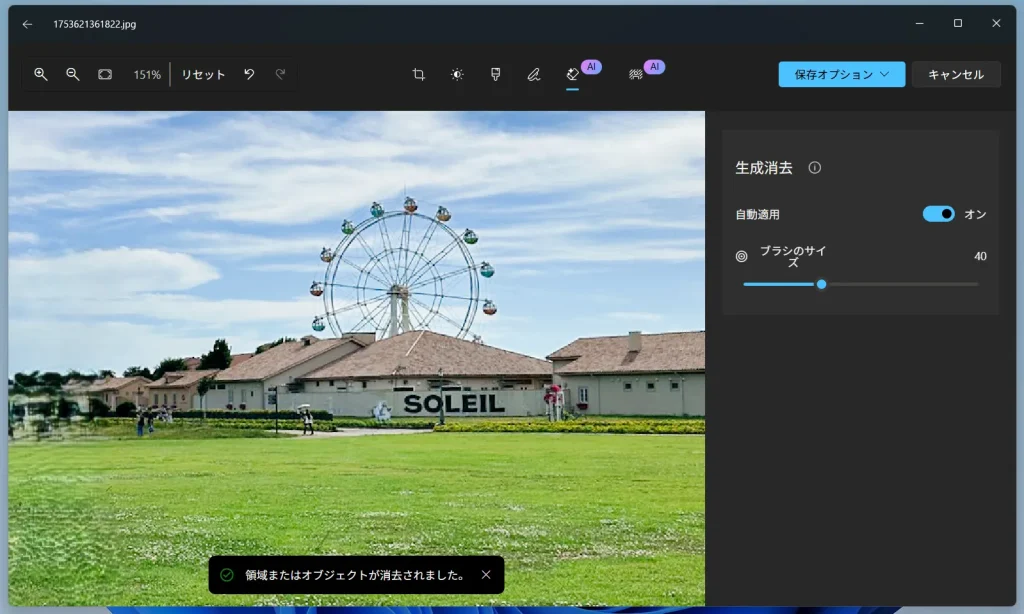The image size is (1024, 614).
Task: Click the brush size slider handle
Action: pos(822,284)
